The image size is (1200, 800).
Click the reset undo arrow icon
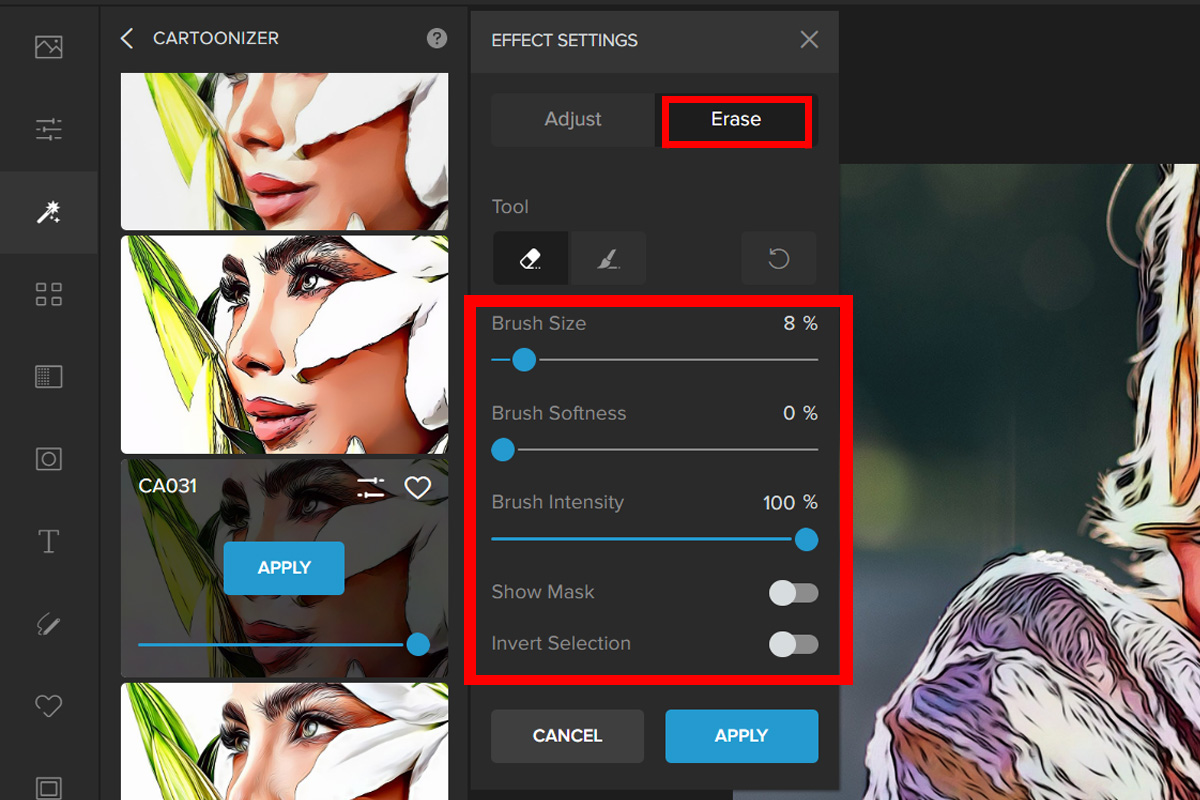778,259
